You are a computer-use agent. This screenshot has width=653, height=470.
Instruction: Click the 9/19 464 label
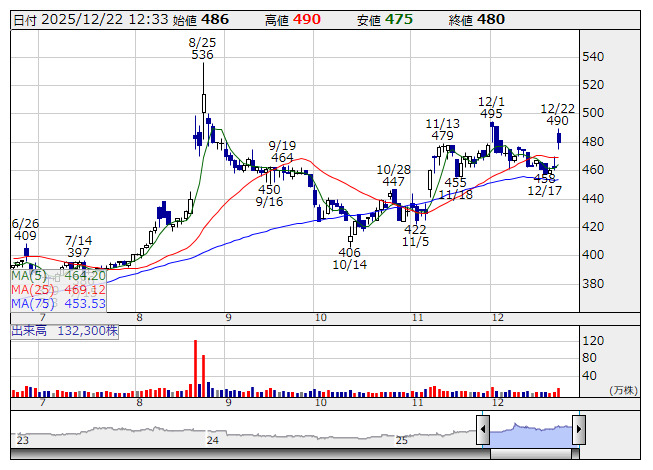[x=282, y=152]
